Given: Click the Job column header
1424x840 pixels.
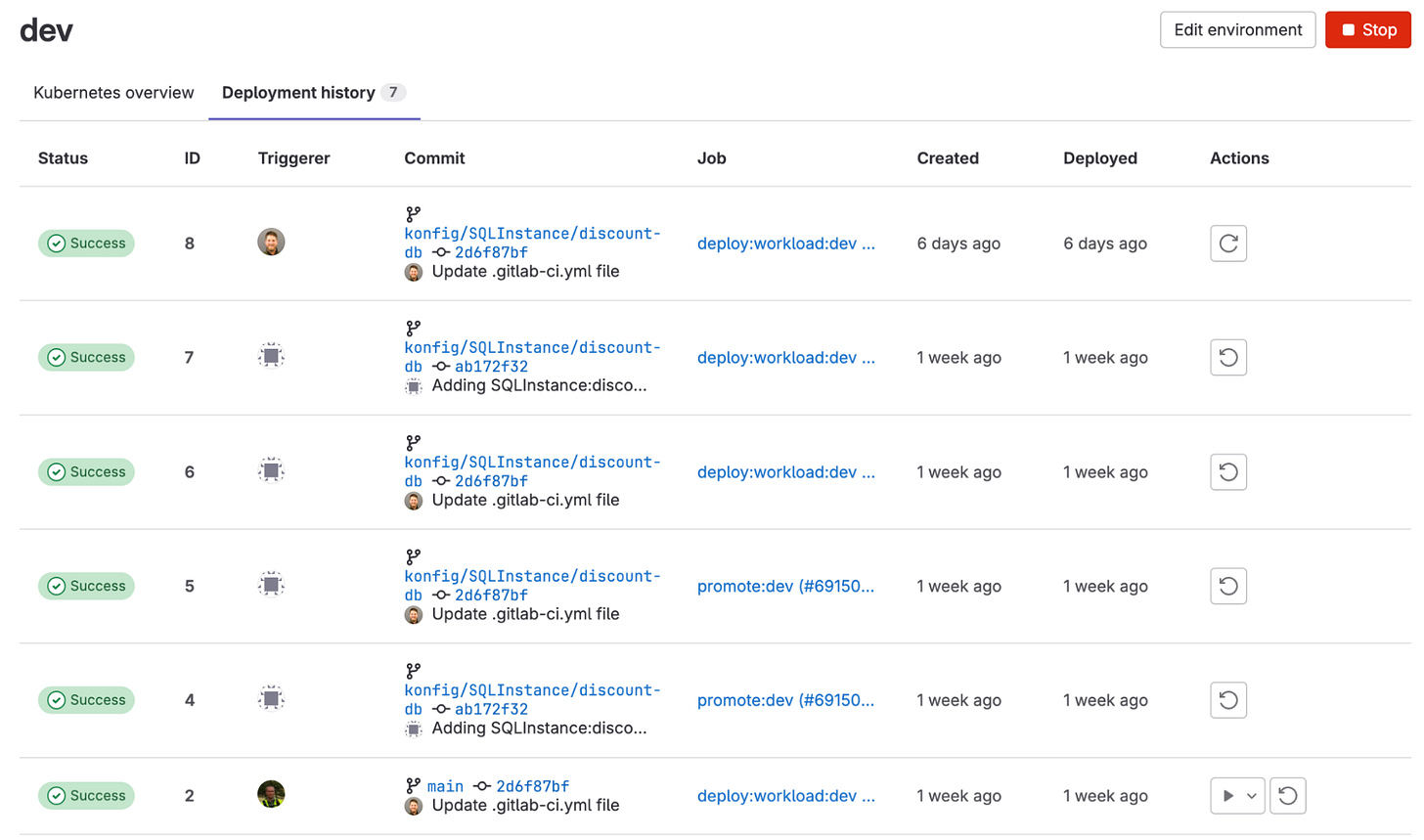Looking at the screenshot, I should [x=711, y=158].
